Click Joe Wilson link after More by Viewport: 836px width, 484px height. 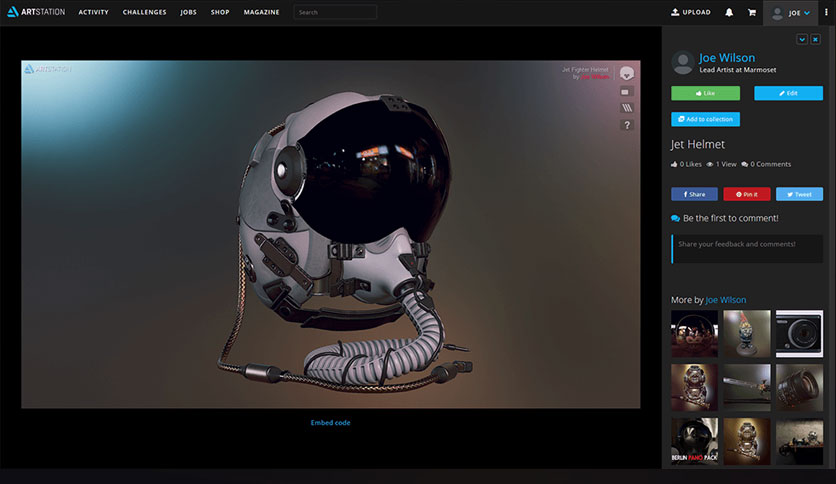click(726, 300)
